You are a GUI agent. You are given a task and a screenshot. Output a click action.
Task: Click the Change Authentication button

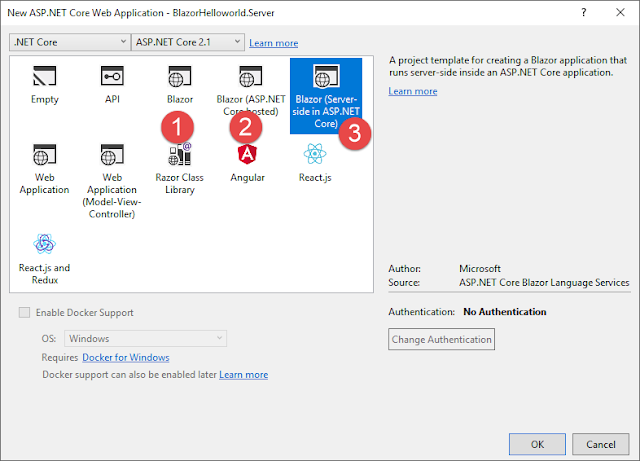click(x=441, y=339)
